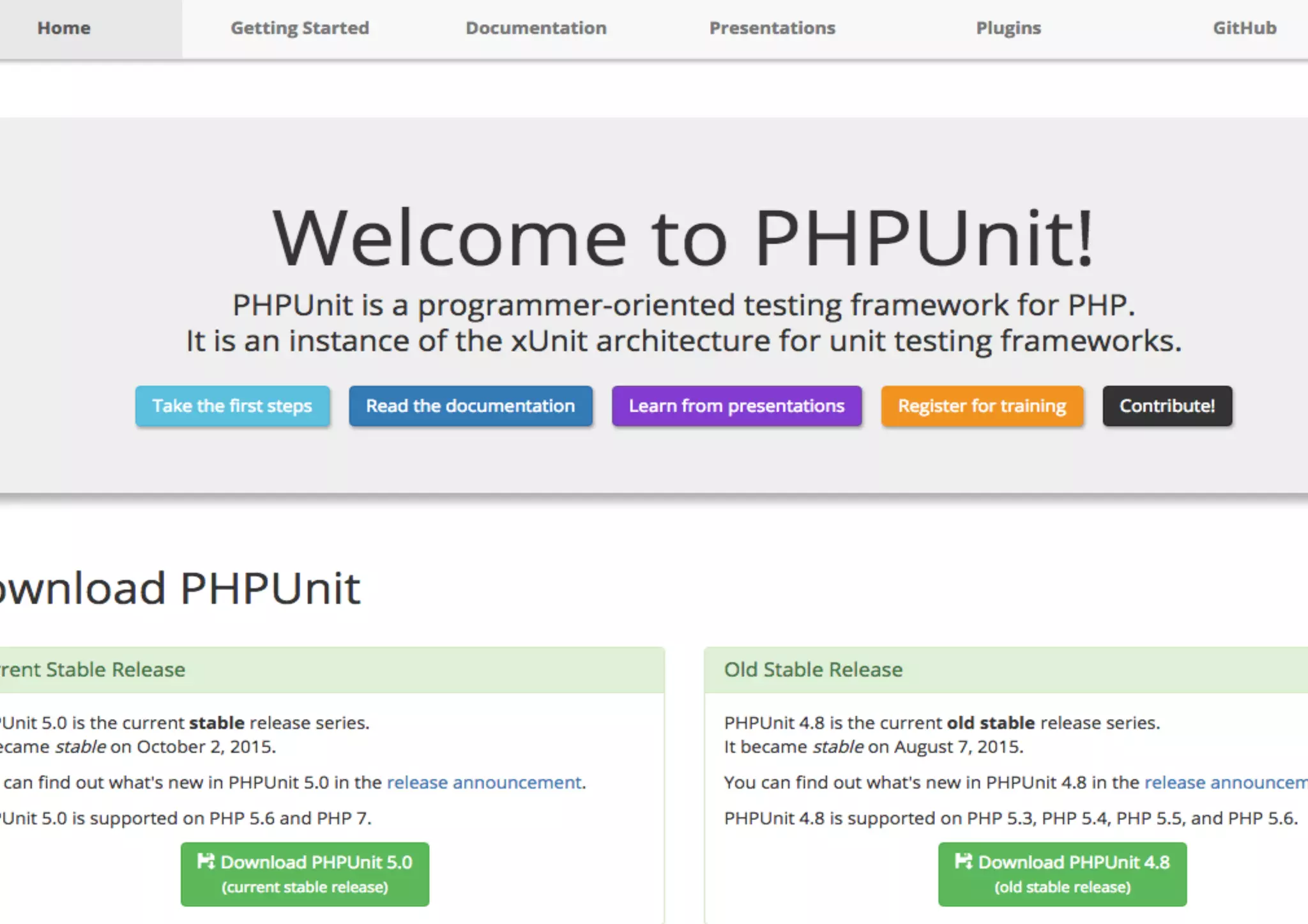
Task: Click the orange Register for training button
Action: (982, 406)
